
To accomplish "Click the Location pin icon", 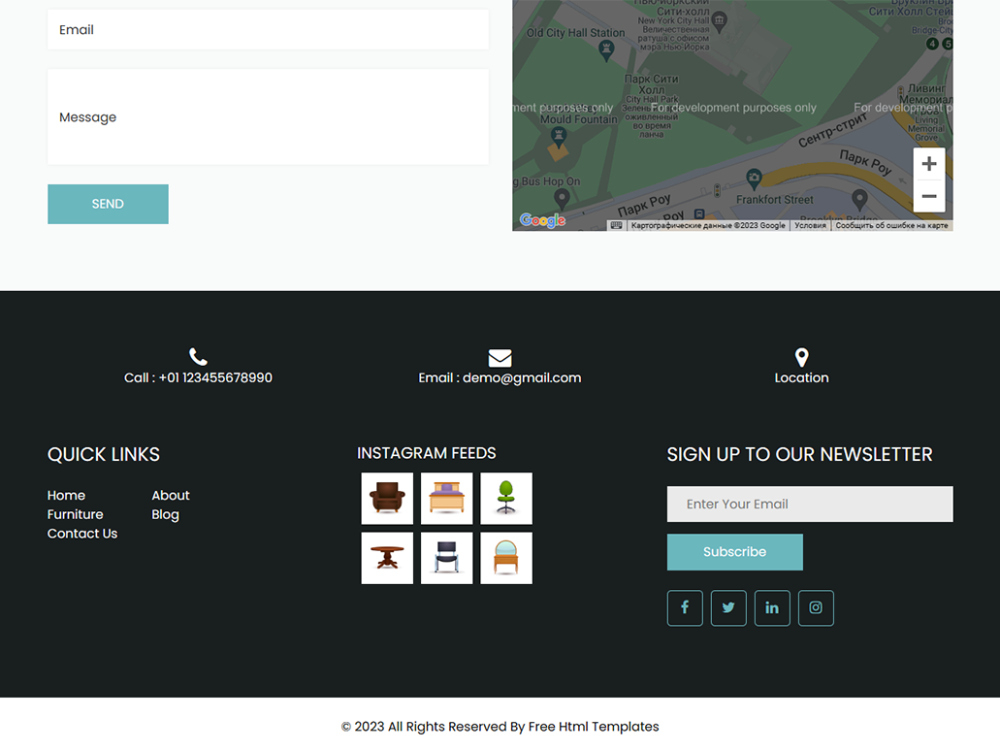I will point(801,355).
